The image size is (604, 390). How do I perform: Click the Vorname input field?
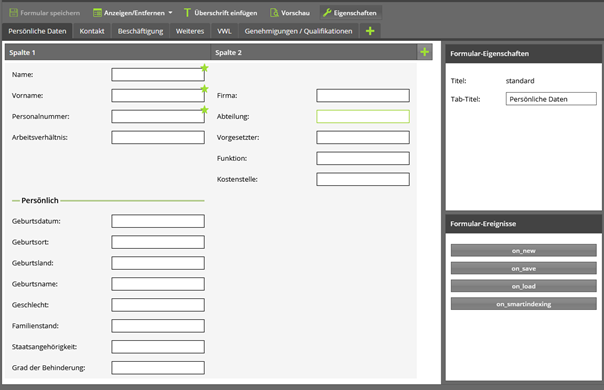click(158, 96)
